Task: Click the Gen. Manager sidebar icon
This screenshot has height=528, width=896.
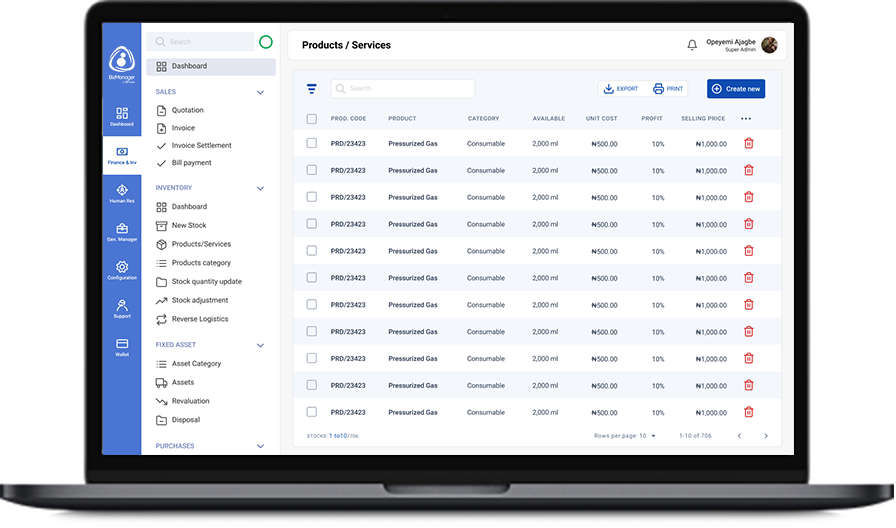Action: (122, 232)
